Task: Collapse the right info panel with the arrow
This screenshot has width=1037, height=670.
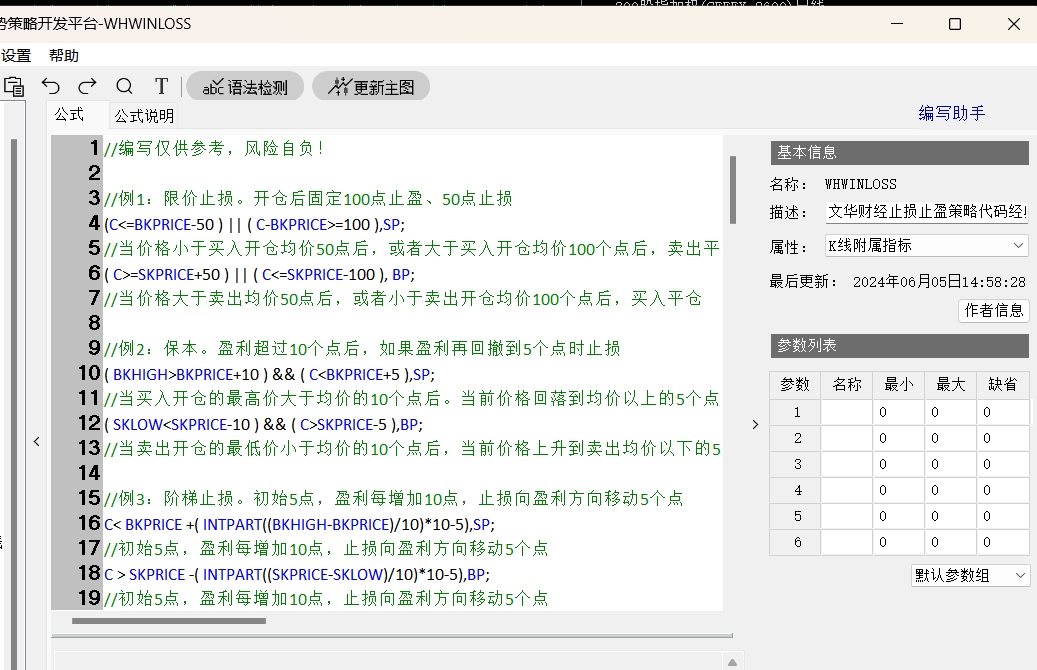Action: pyautogui.click(x=755, y=424)
